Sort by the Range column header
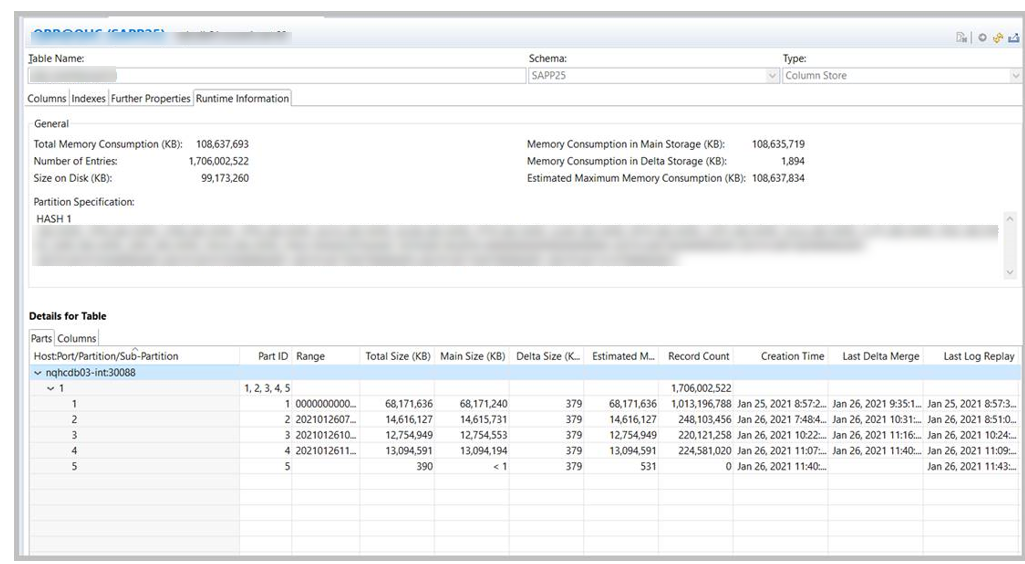 tap(326, 356)
